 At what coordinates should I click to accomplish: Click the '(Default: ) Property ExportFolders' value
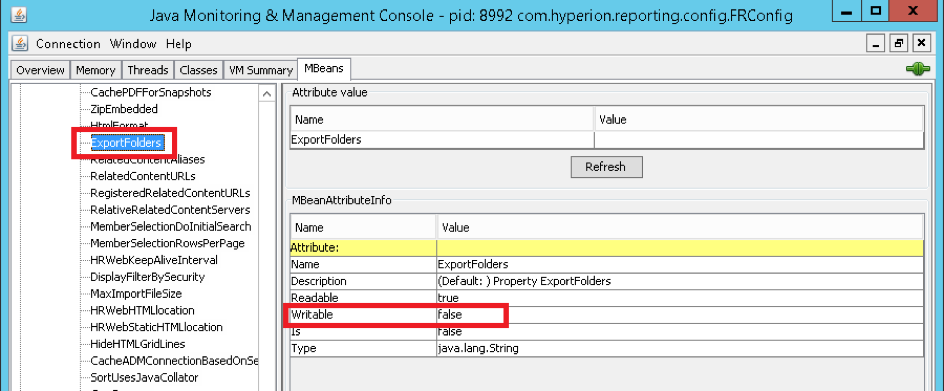[x=524, y=281]
